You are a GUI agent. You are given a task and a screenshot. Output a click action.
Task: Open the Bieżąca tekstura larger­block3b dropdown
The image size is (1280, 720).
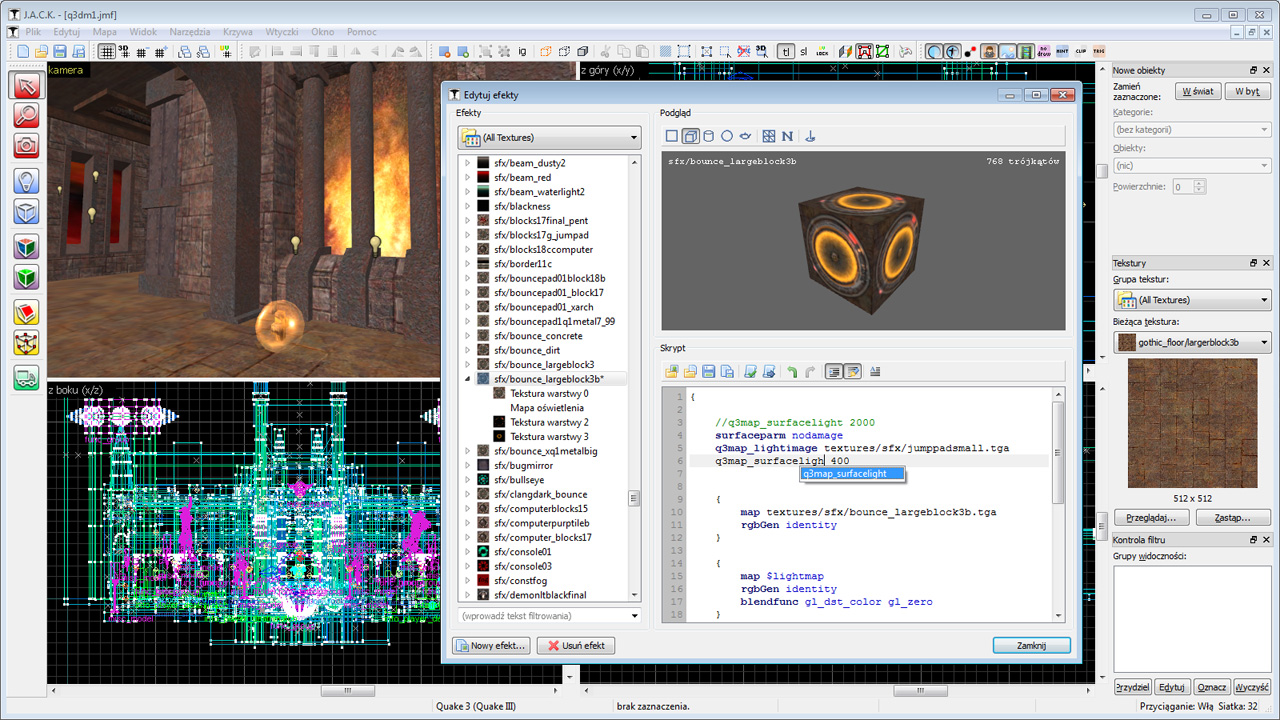click(1192, 342)
